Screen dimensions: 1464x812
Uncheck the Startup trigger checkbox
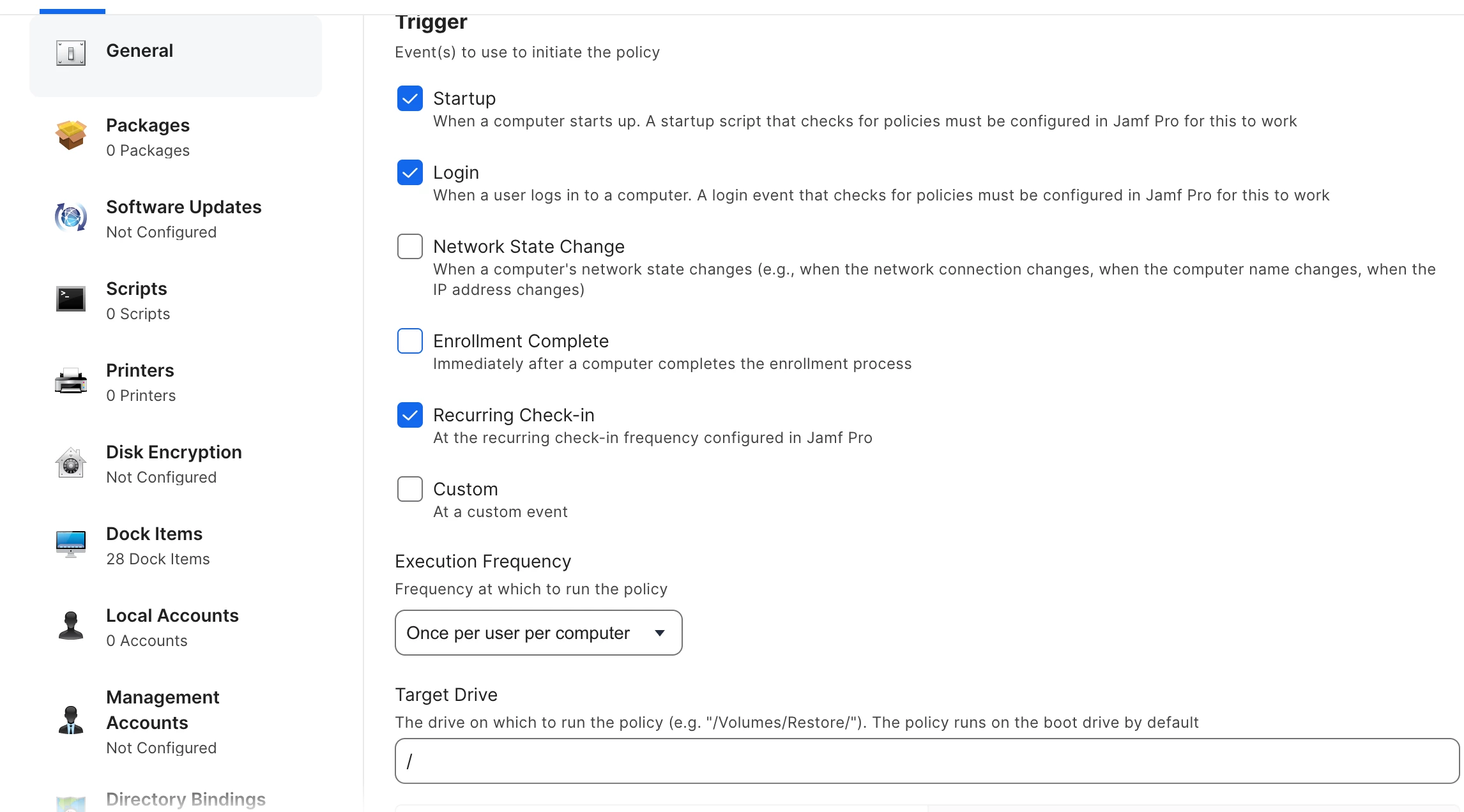coord(410,98)
